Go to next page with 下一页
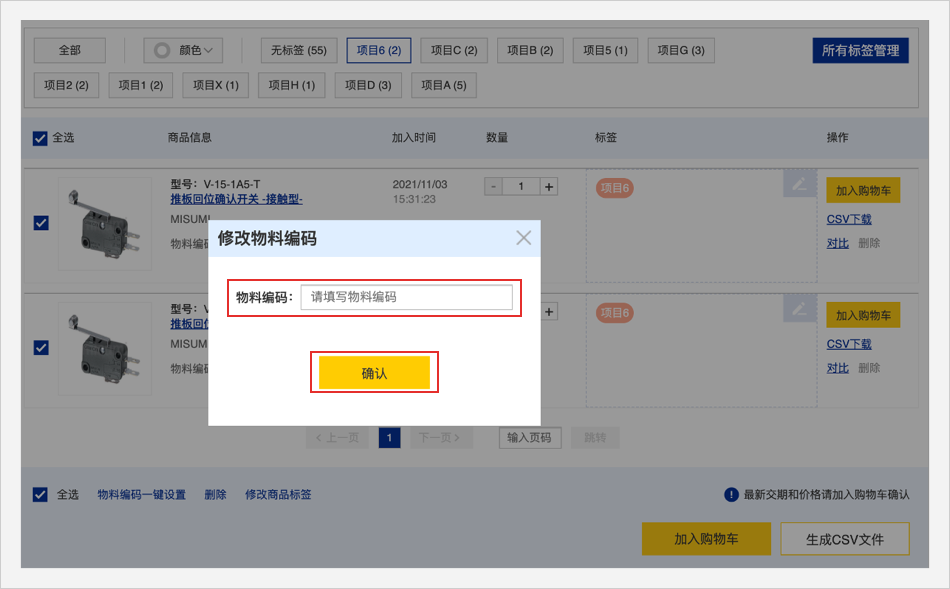This screenshot has width=950, height=589. pyautogui.click(x=439, y=437)
